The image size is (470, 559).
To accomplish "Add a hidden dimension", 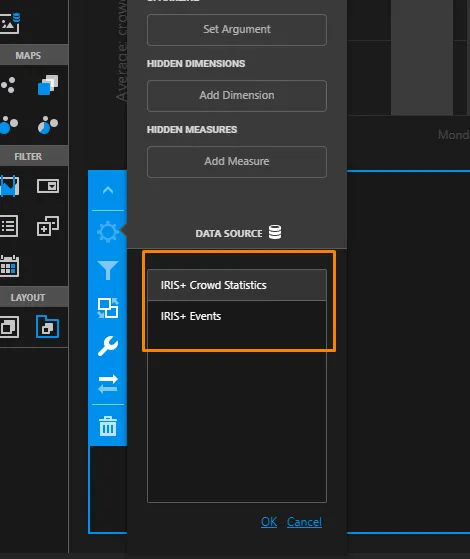I will click(x=236, y=96).
